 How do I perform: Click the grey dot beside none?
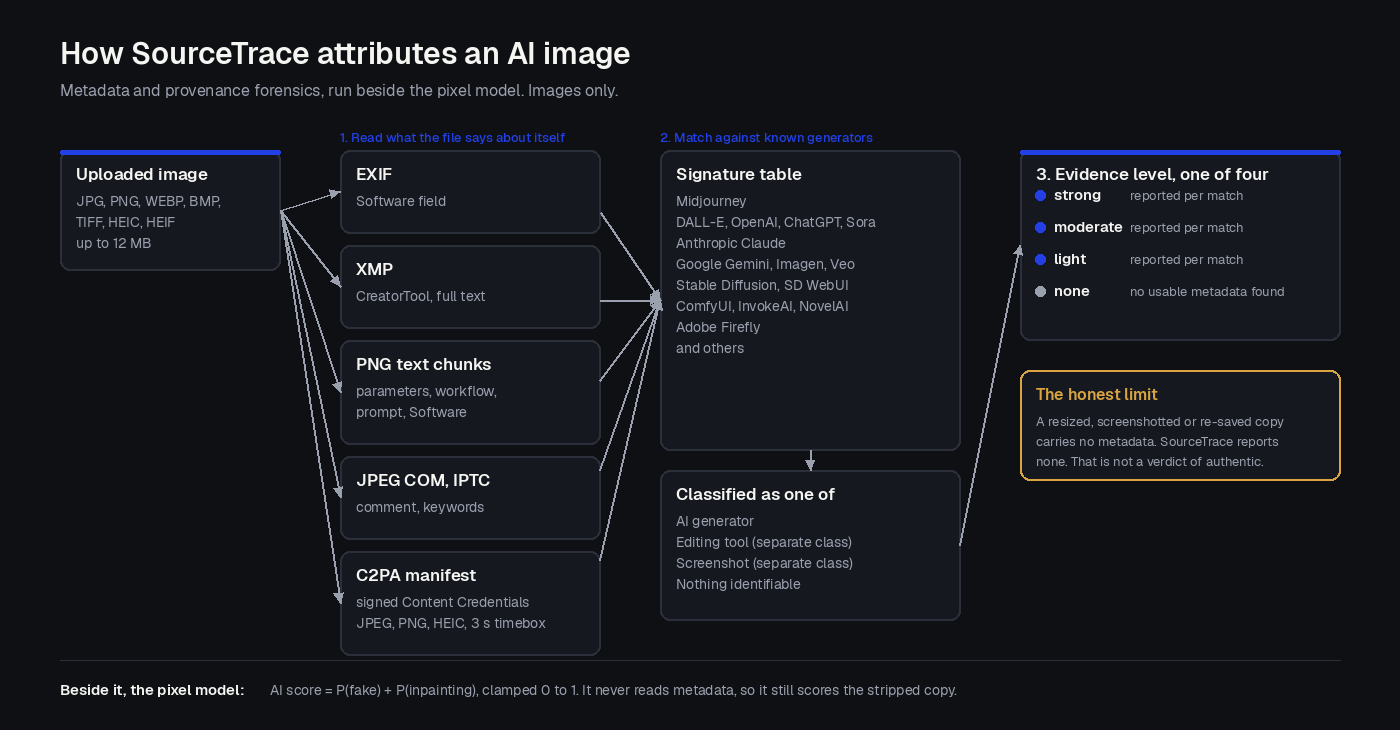tap(1040, 292)
